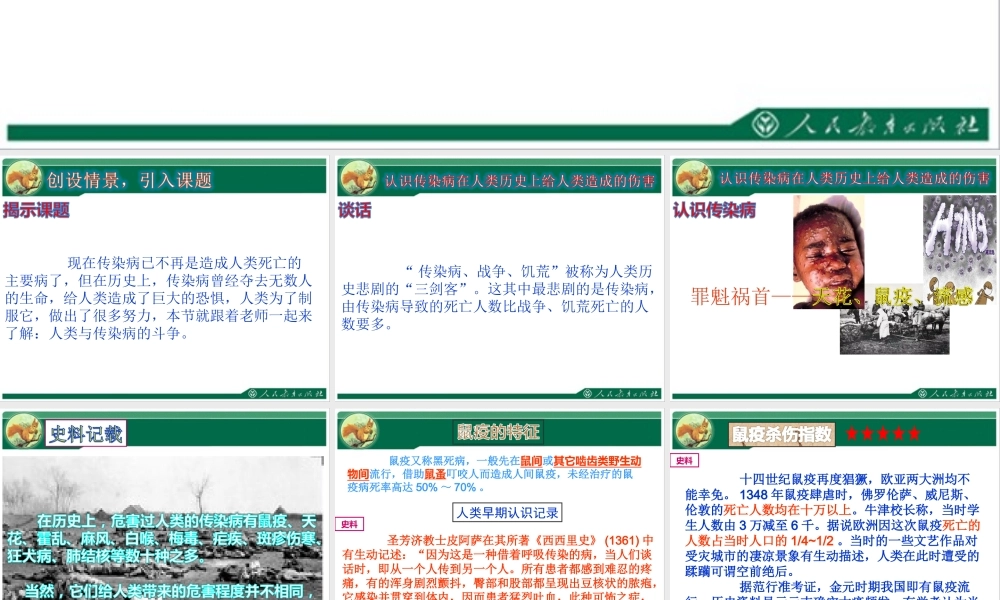Click the squirrel icon beside 创设情景，引入课题

(23, 178)
